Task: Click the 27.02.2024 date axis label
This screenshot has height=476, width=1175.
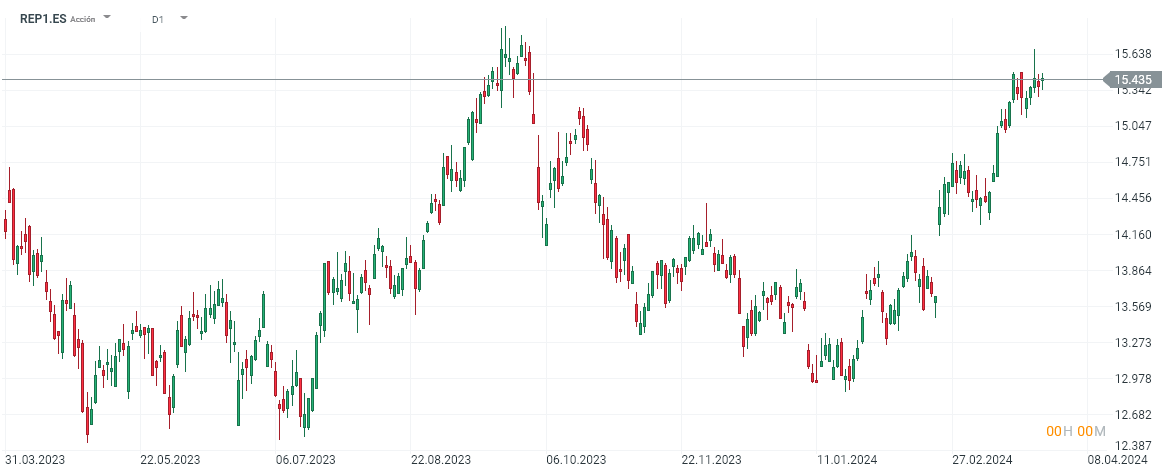Action: coord(982,461)
